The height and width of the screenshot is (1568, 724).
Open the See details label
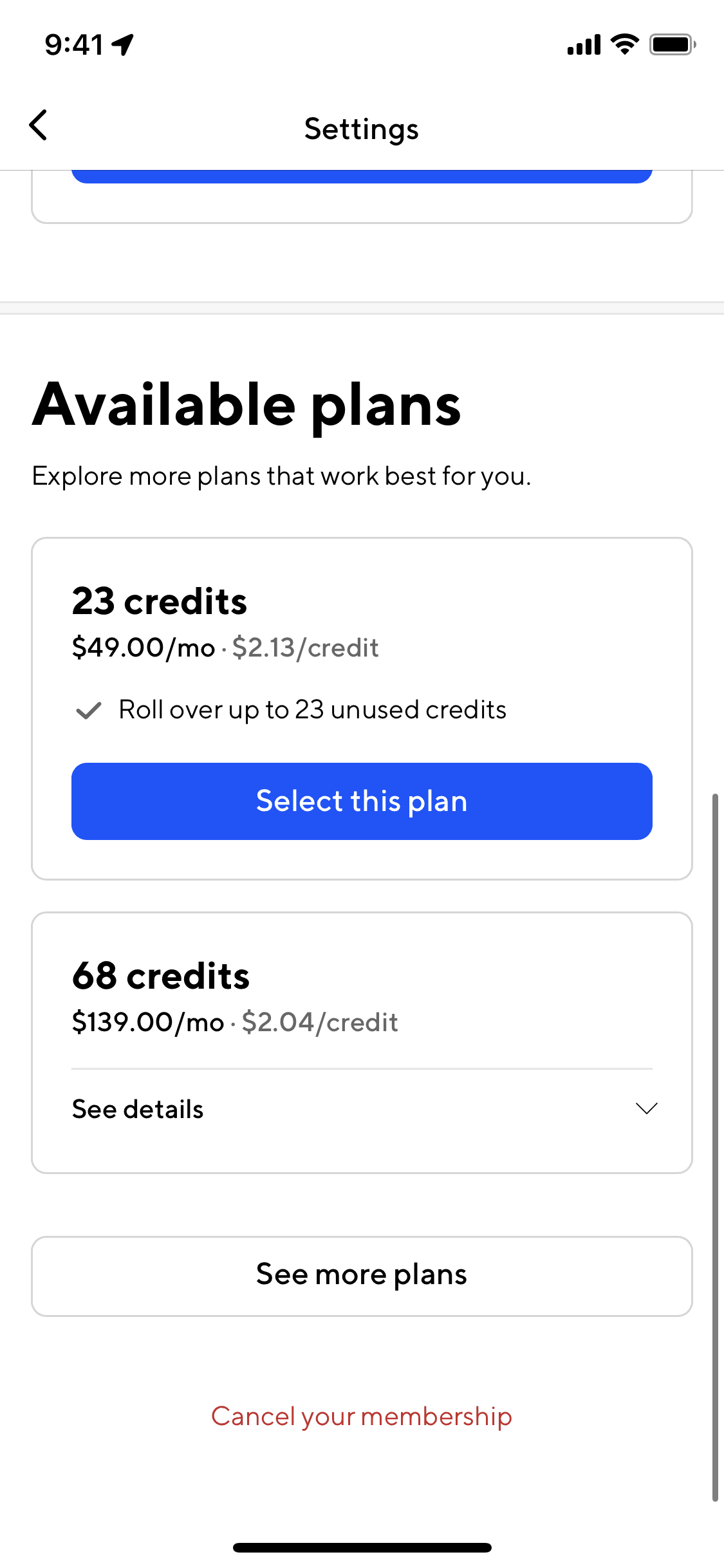(x=138, y=1109)
